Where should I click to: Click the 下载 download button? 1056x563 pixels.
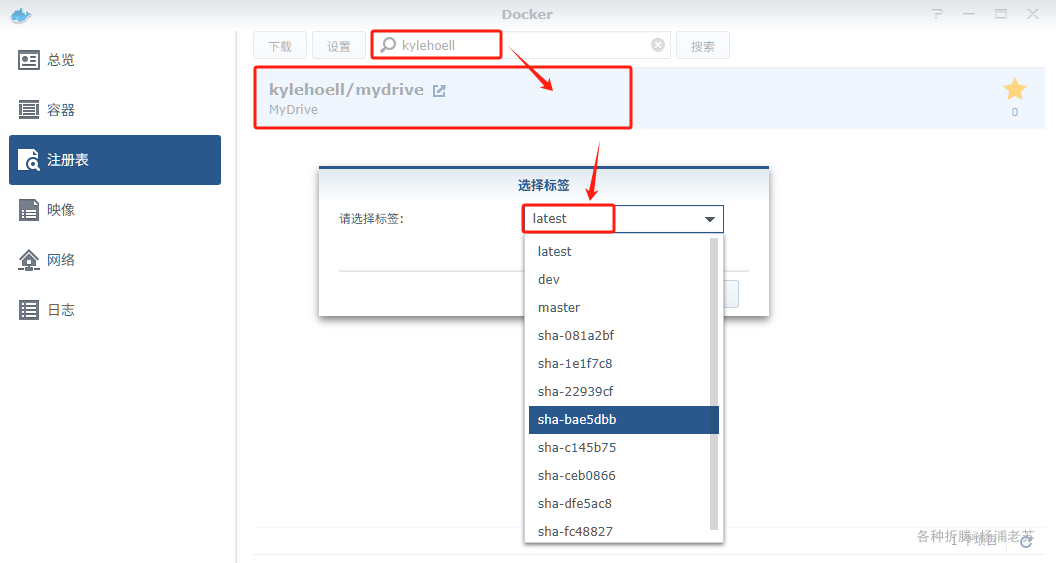[280, 46]
